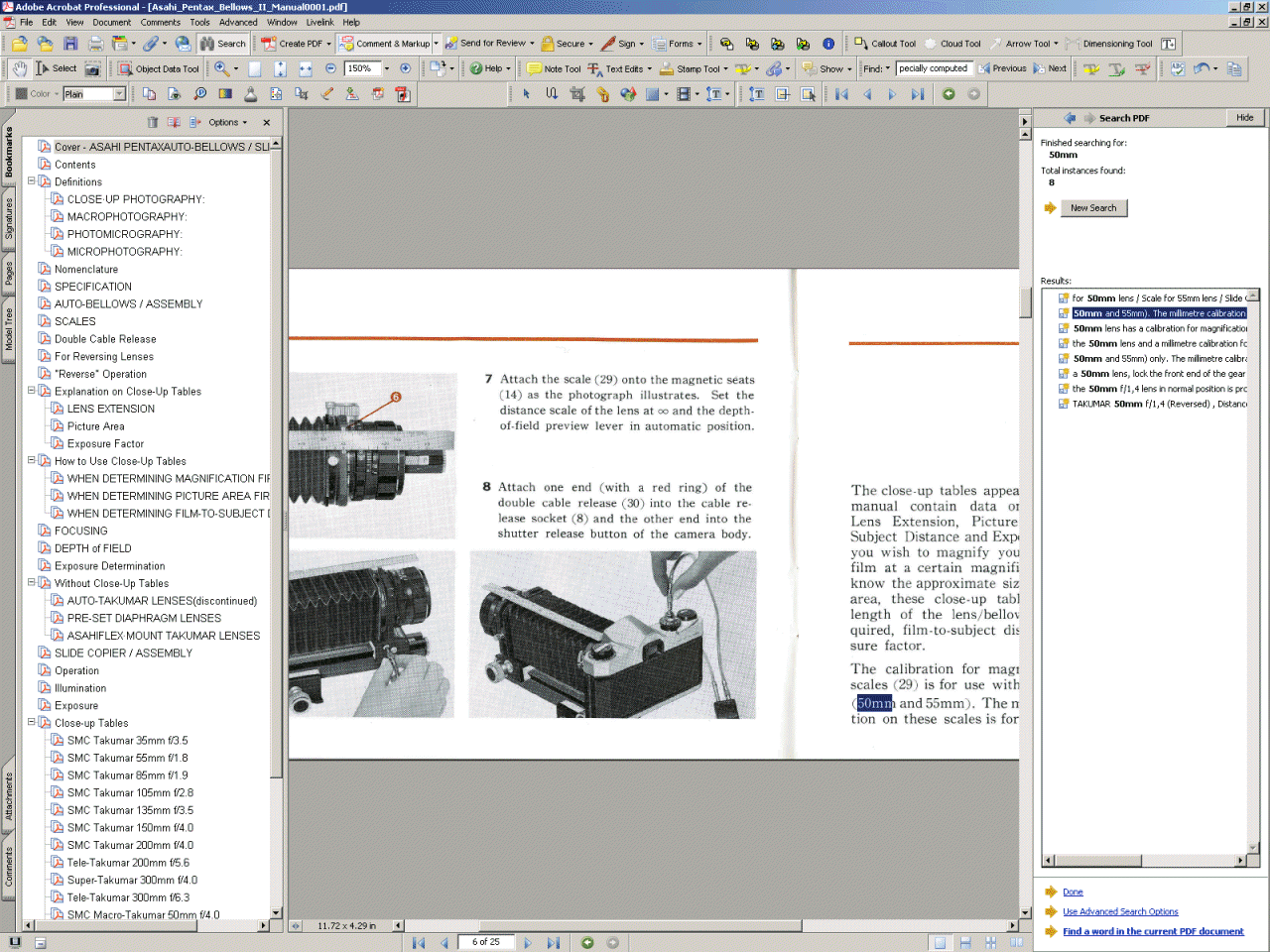Select the Hand tool
The width and height of the screenshot is (1270, 952).
[20, 68]
